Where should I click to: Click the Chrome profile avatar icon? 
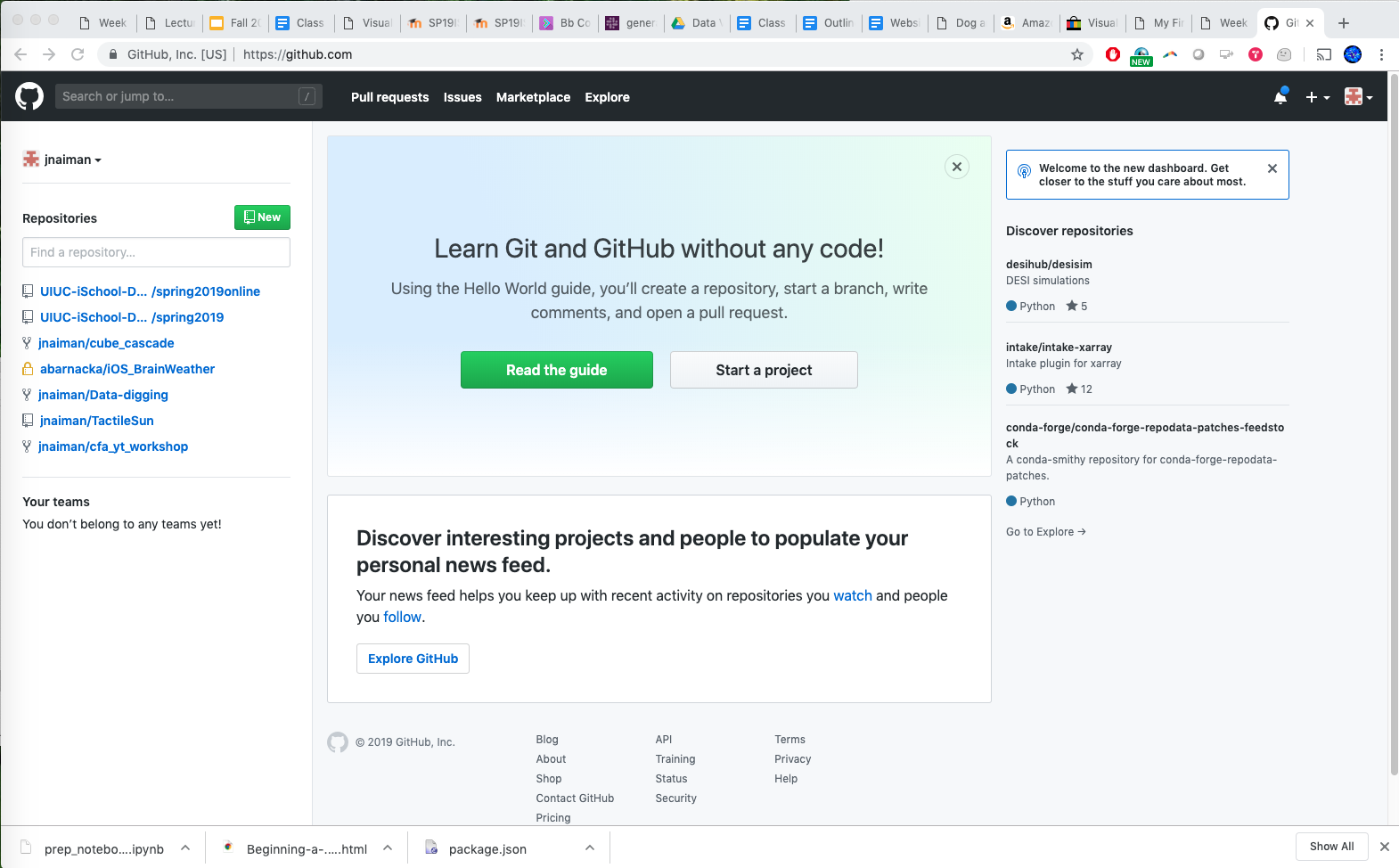1353,54
